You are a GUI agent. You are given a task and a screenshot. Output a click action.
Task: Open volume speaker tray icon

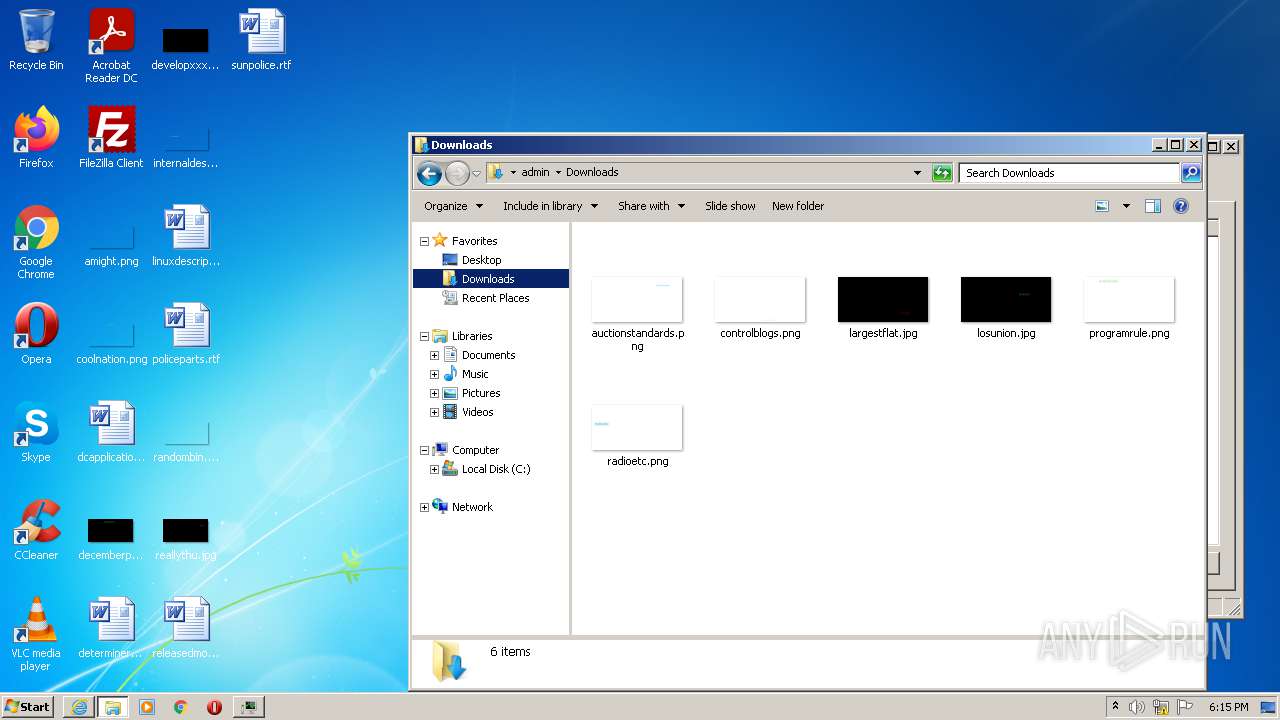(1137, 707)
